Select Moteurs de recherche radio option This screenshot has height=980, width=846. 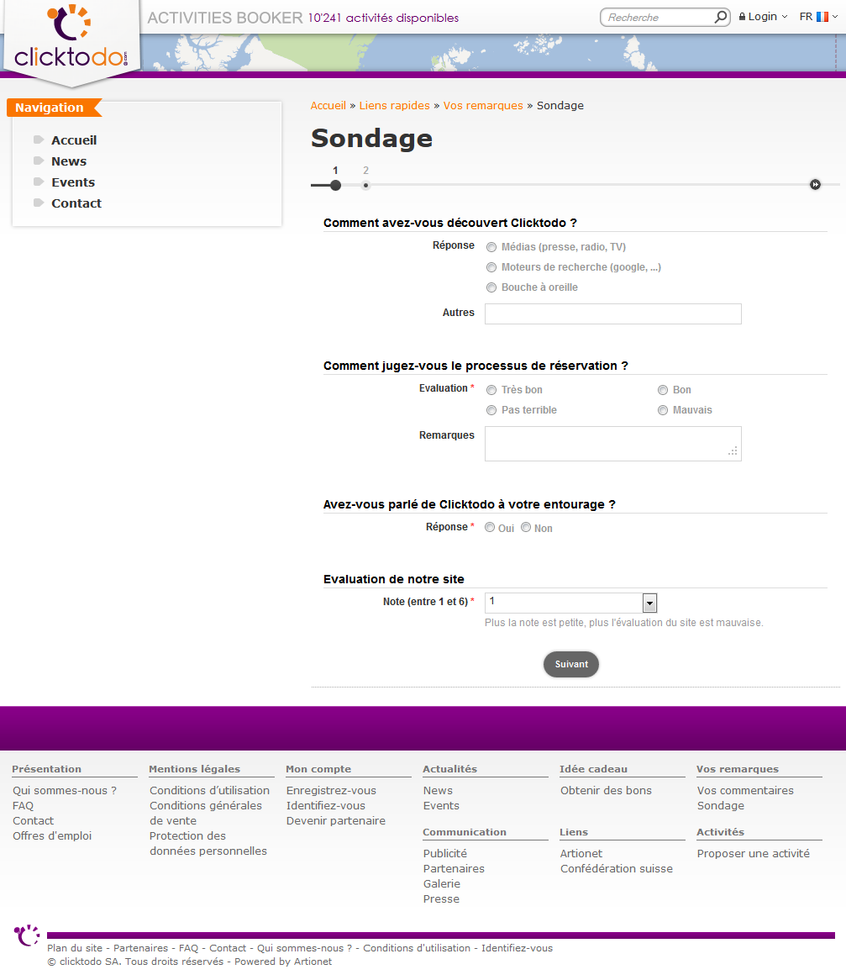coord(492,267)
